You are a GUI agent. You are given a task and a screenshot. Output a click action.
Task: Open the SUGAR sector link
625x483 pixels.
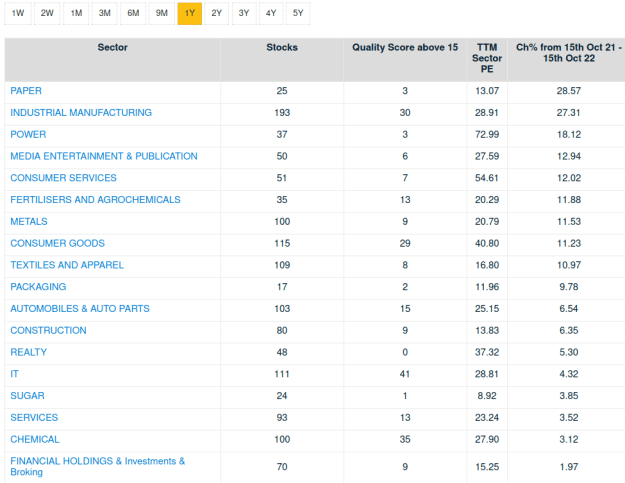click(x=28, y=396)
